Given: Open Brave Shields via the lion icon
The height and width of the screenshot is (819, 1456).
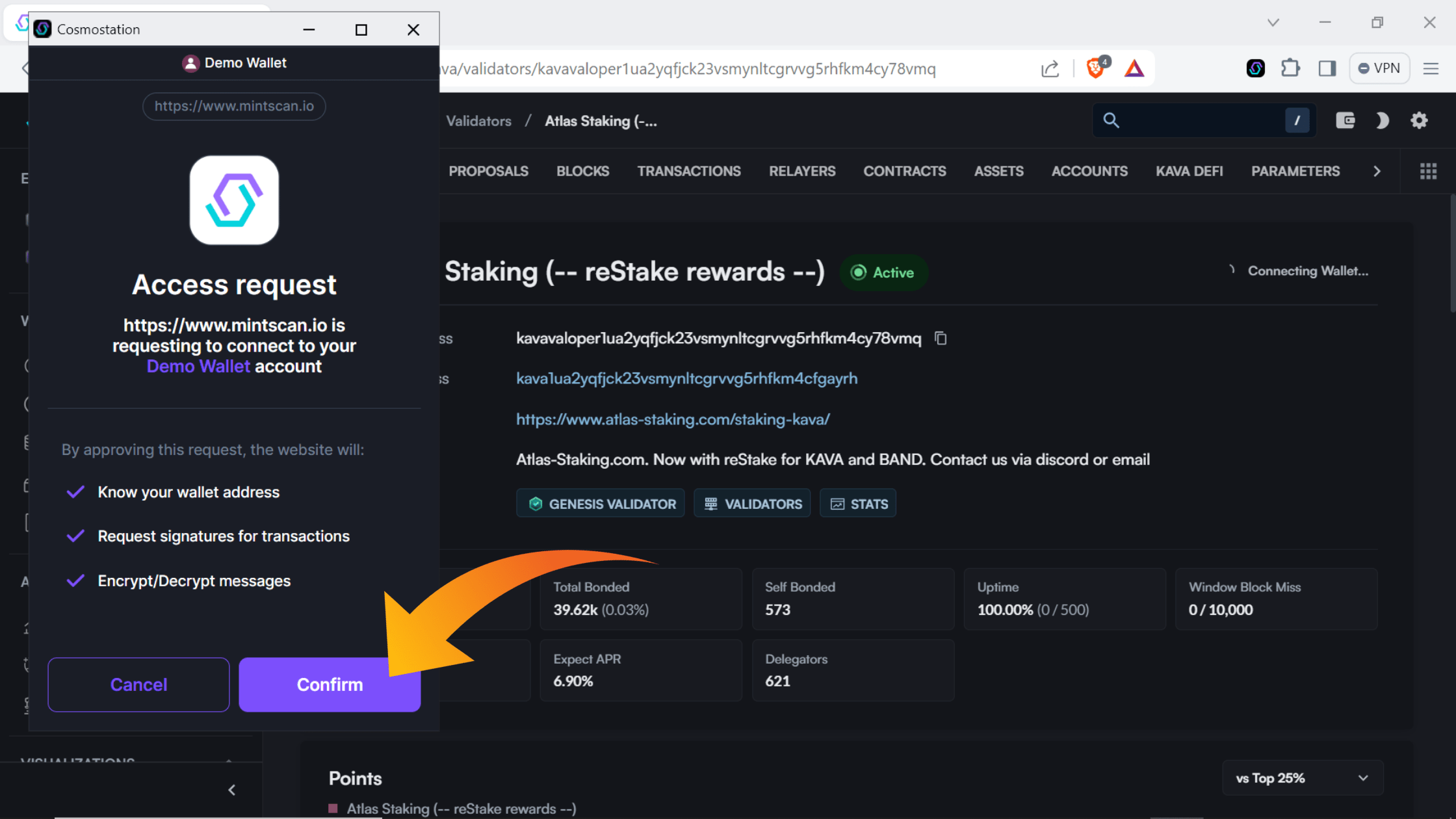Looking at the screenshot, I should pyautogui.click(x=1097, y=68).
